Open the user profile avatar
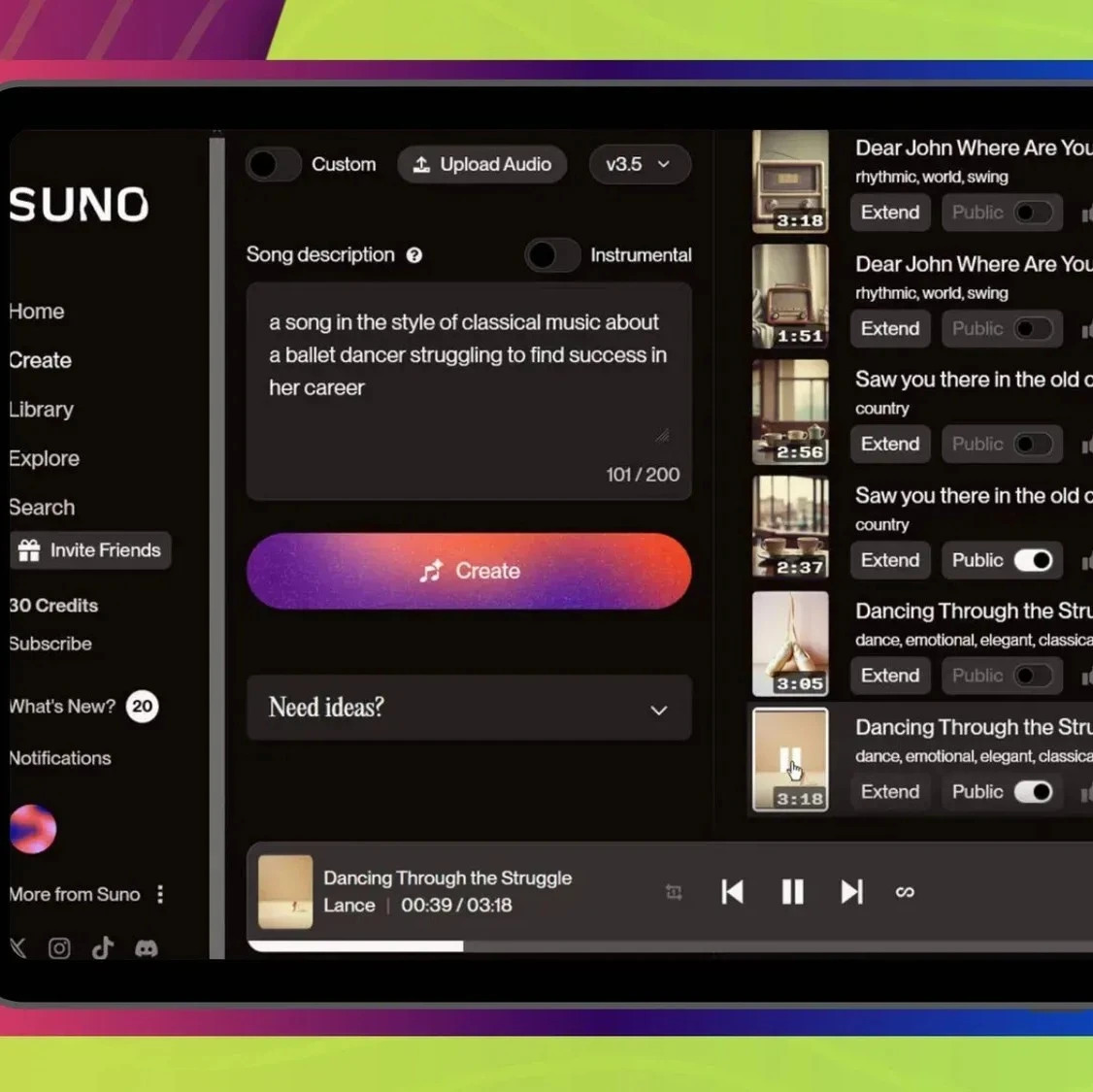 33,829
